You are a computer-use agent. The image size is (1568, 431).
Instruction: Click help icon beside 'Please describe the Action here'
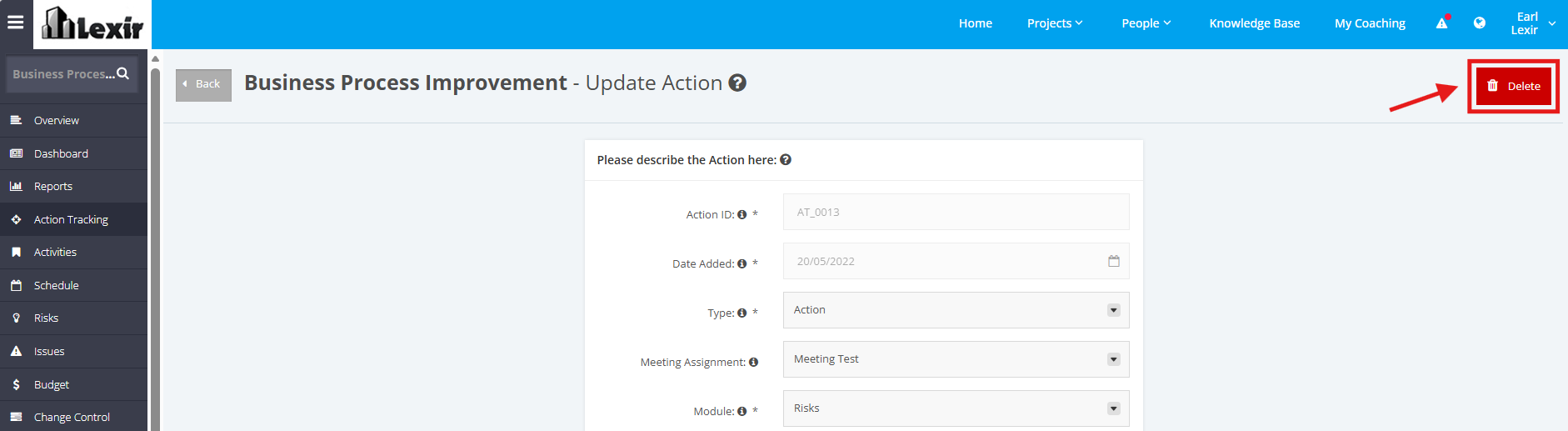[786, 159]
